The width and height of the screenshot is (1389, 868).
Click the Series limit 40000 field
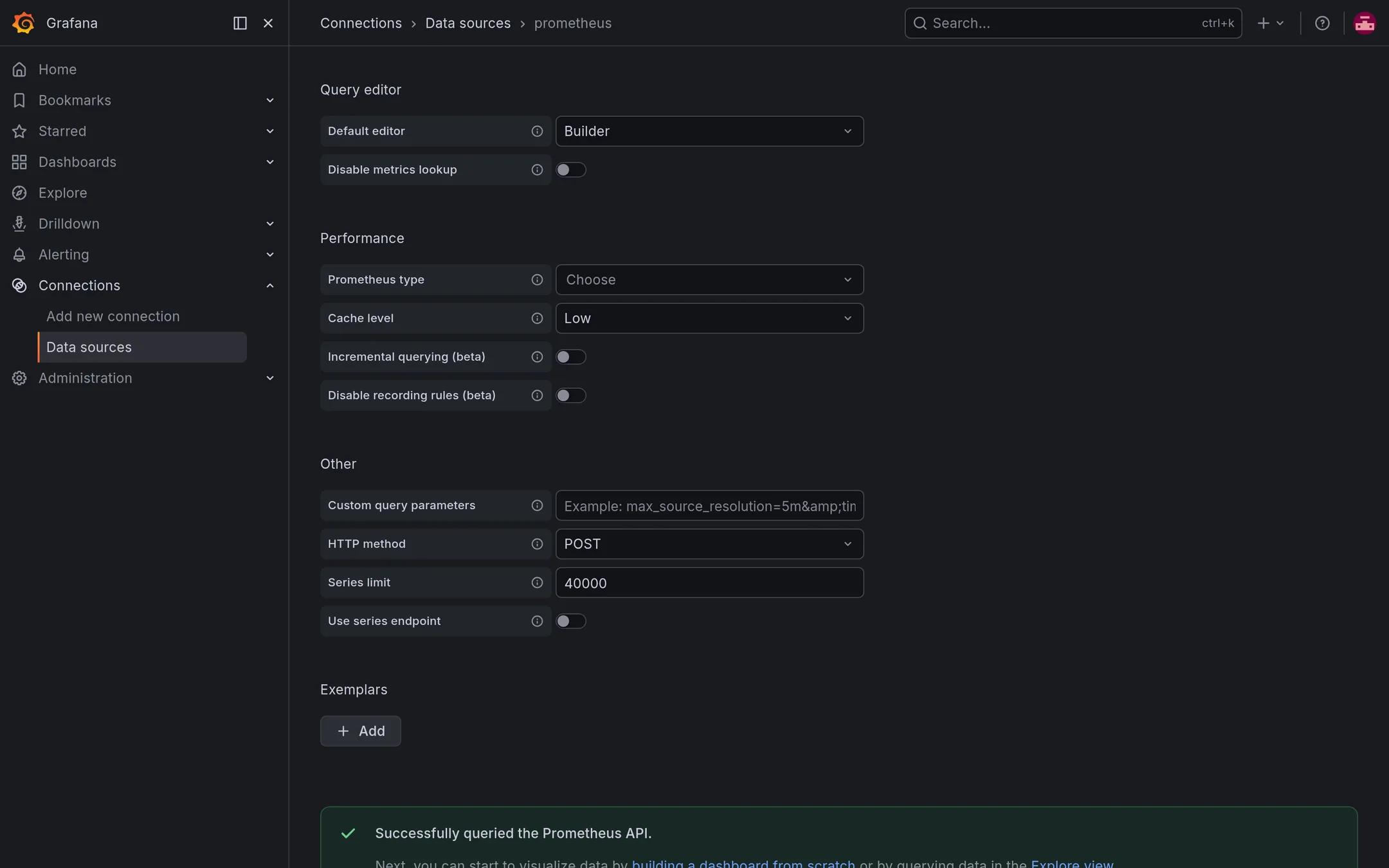click(709, 583)
